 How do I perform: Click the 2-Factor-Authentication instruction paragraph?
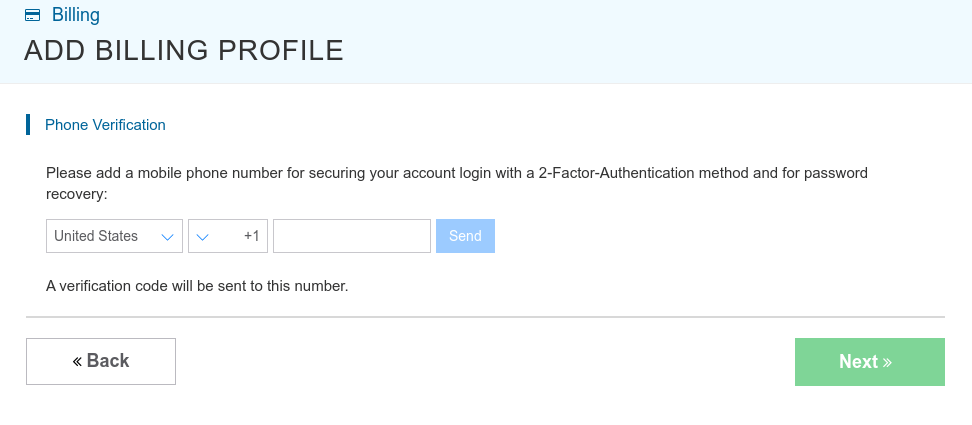tap(456, 182)
